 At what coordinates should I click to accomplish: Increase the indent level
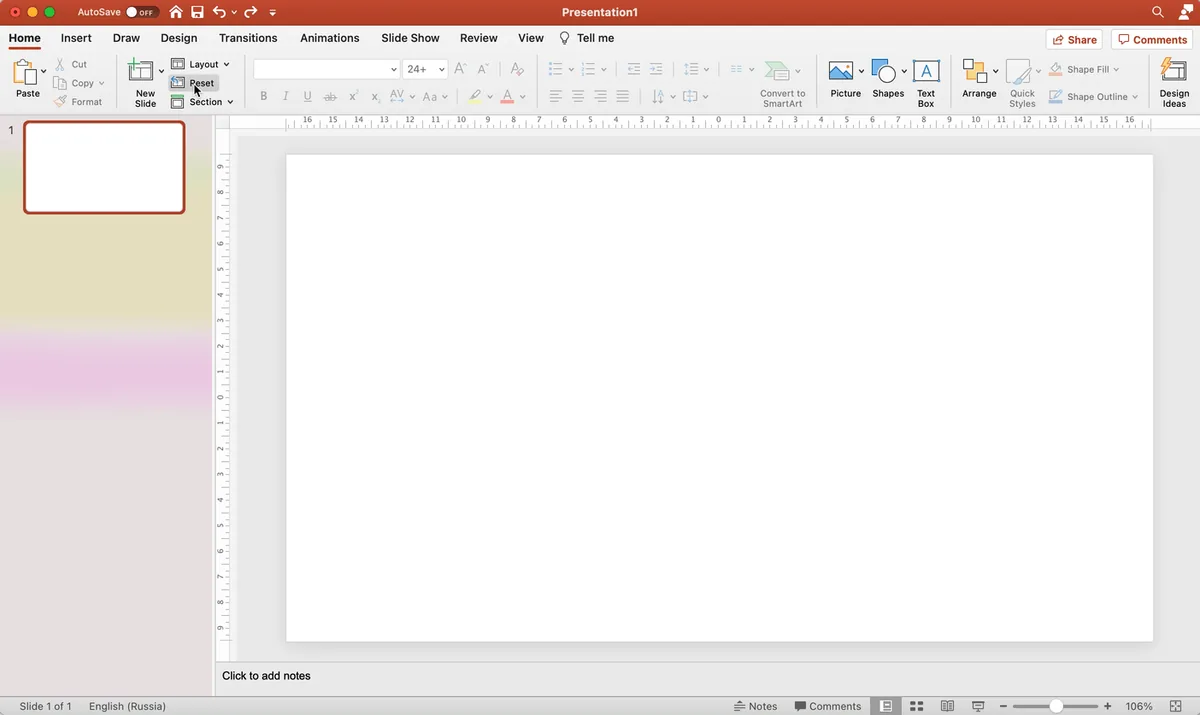pyautogui.click(x=656, y=69)
